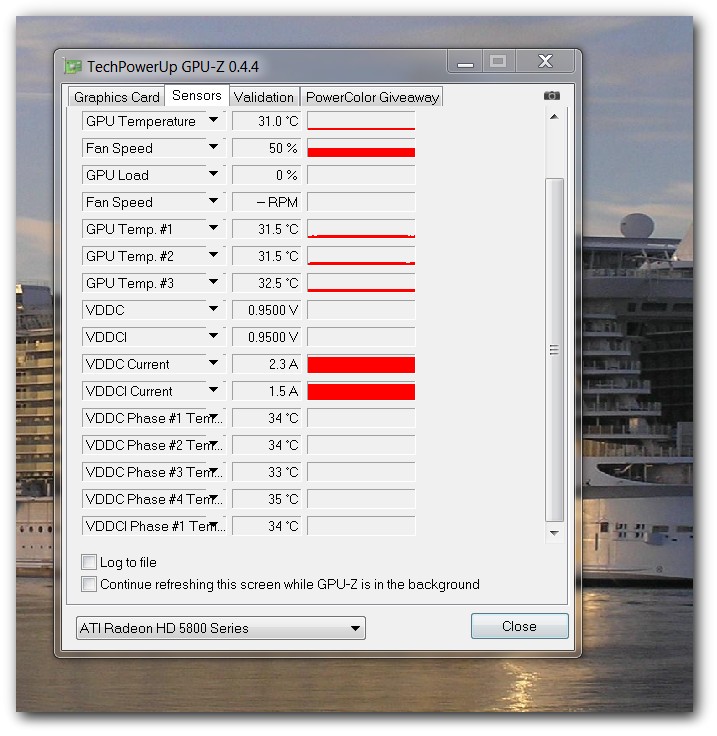Open the VDDCI voltage sensor dropdown
The width and height of the screenshot is (717, 736).
pos(214,337)
